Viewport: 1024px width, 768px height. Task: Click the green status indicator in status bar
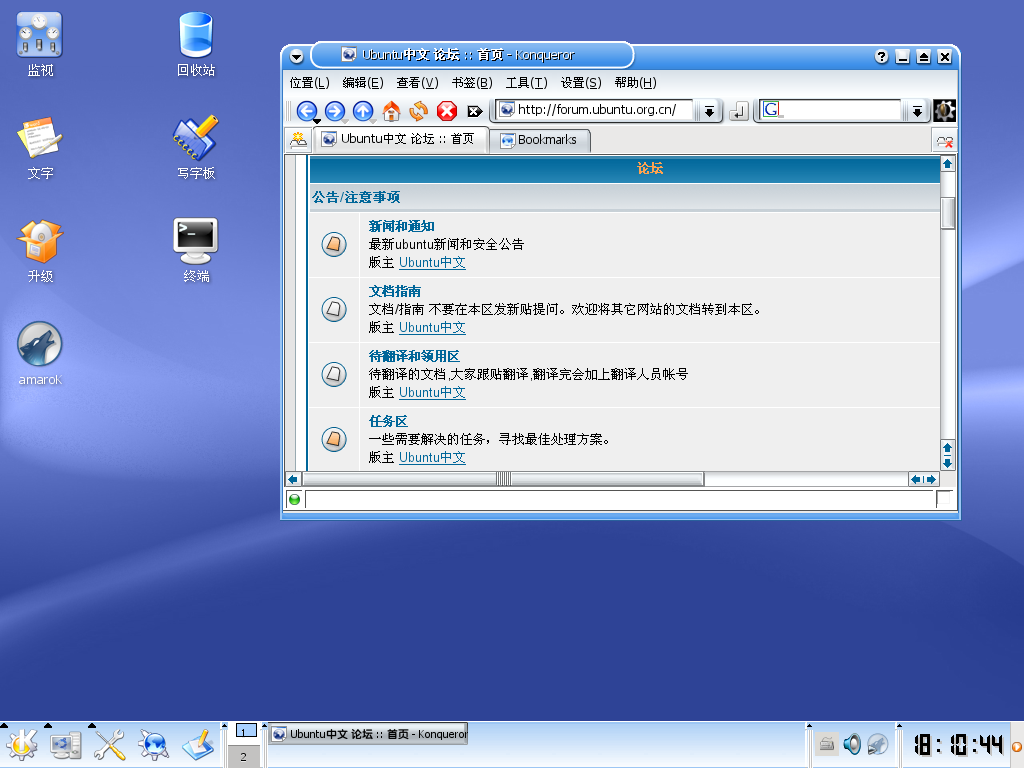click(295, 500)
